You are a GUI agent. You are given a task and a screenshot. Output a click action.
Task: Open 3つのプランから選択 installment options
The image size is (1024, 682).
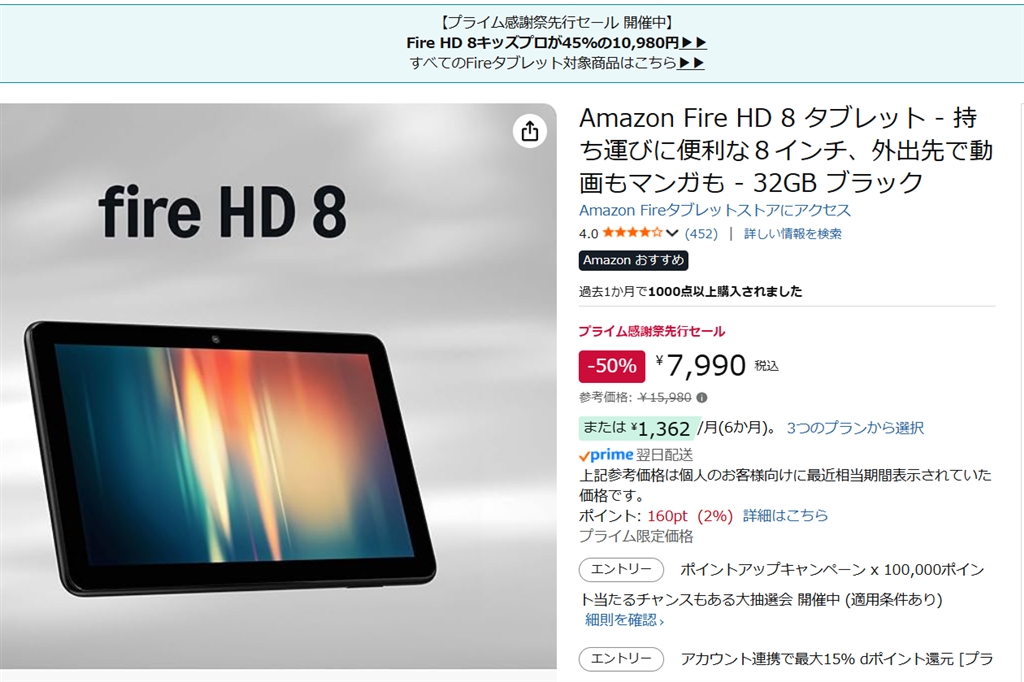(x=855, y=428)
